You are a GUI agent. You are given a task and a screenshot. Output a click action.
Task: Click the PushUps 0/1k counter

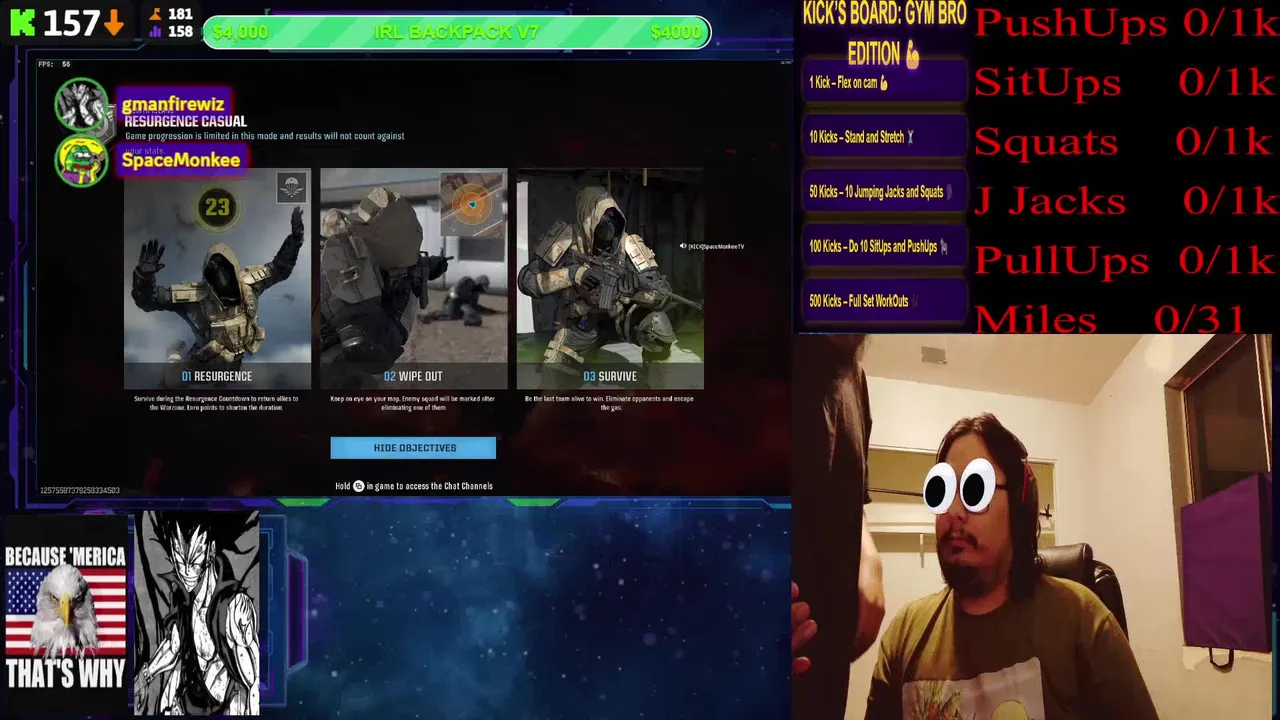coord(1126,22)
